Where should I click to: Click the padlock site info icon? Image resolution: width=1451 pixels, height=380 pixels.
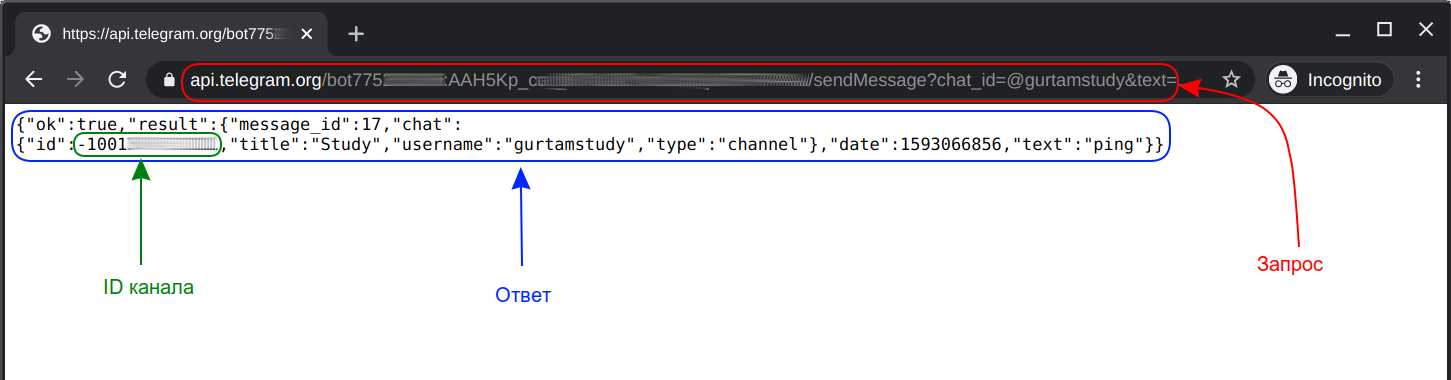(x=167, y=80)
